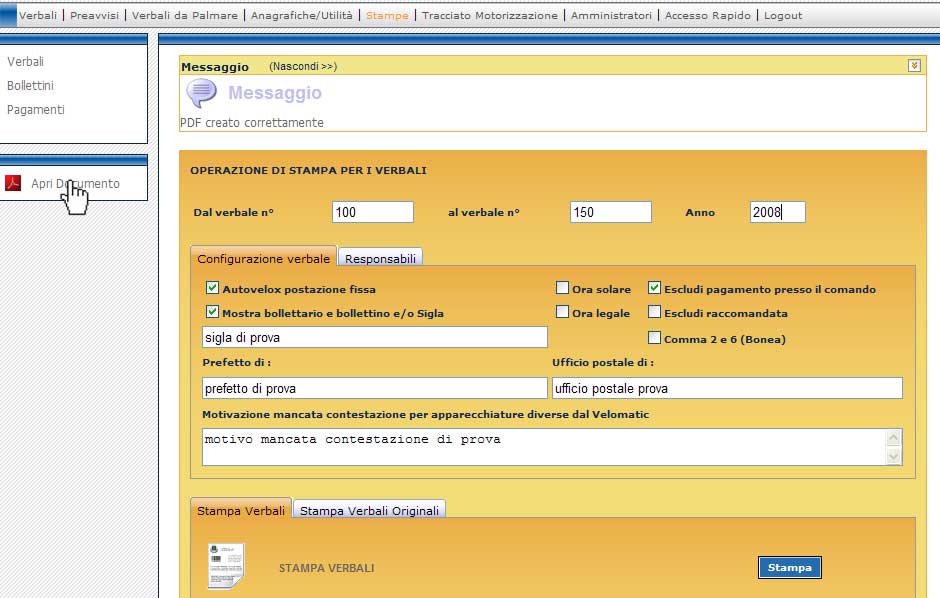Open the Accesso Rapido menu
The width and height of the screenshot is (940, 598).
707,16
